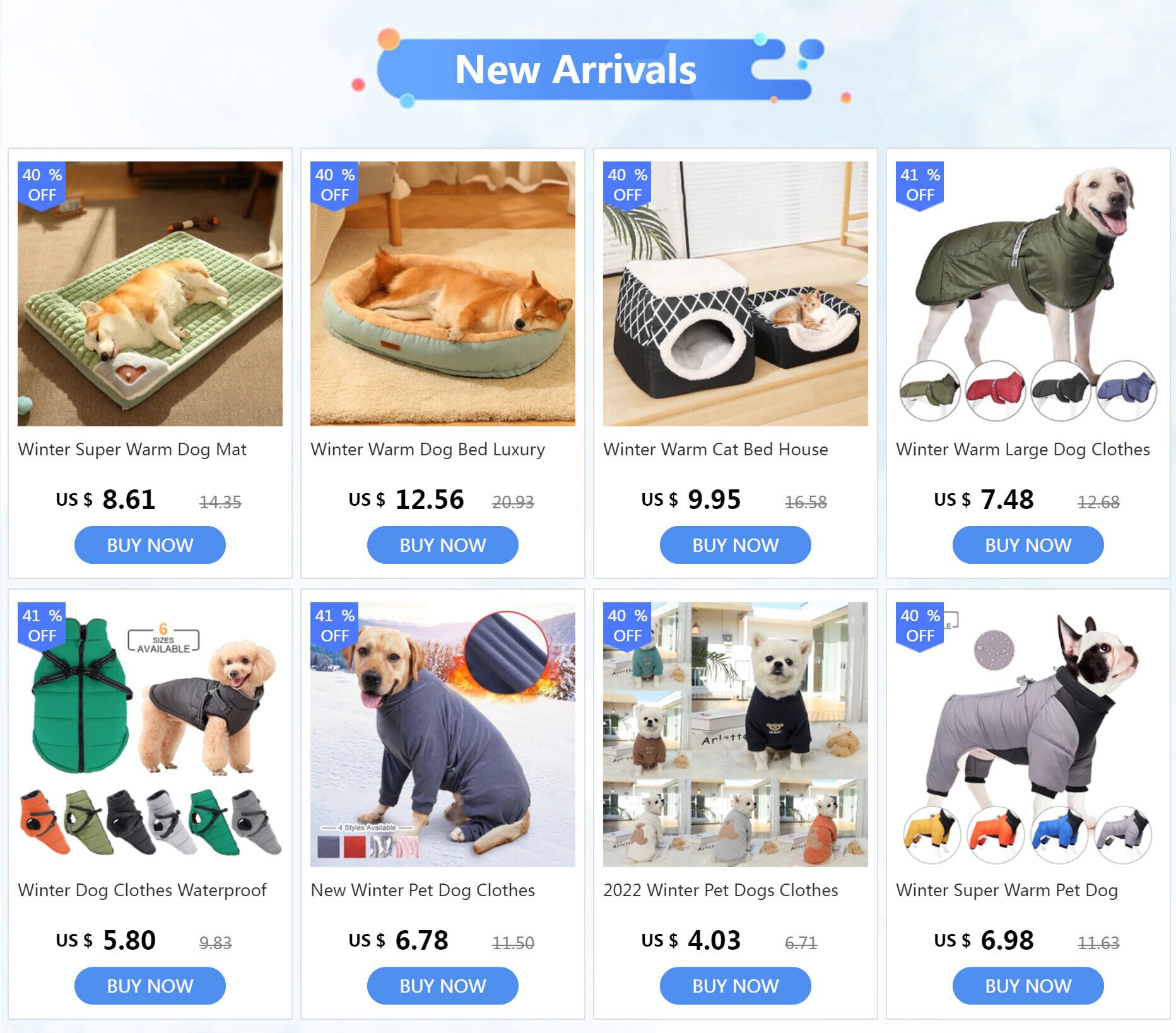
Task: Click the 6 Sizes Available label
Action: point(163,639)
